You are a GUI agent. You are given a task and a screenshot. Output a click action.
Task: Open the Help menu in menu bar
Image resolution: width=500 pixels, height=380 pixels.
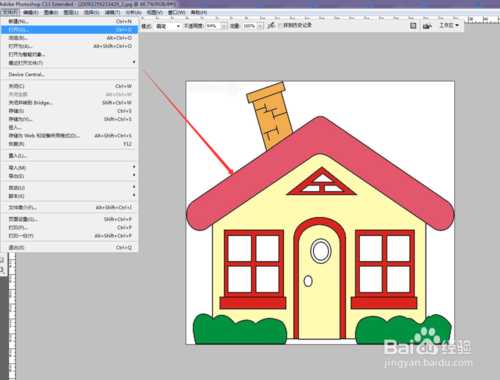click(x=199, y=12)
